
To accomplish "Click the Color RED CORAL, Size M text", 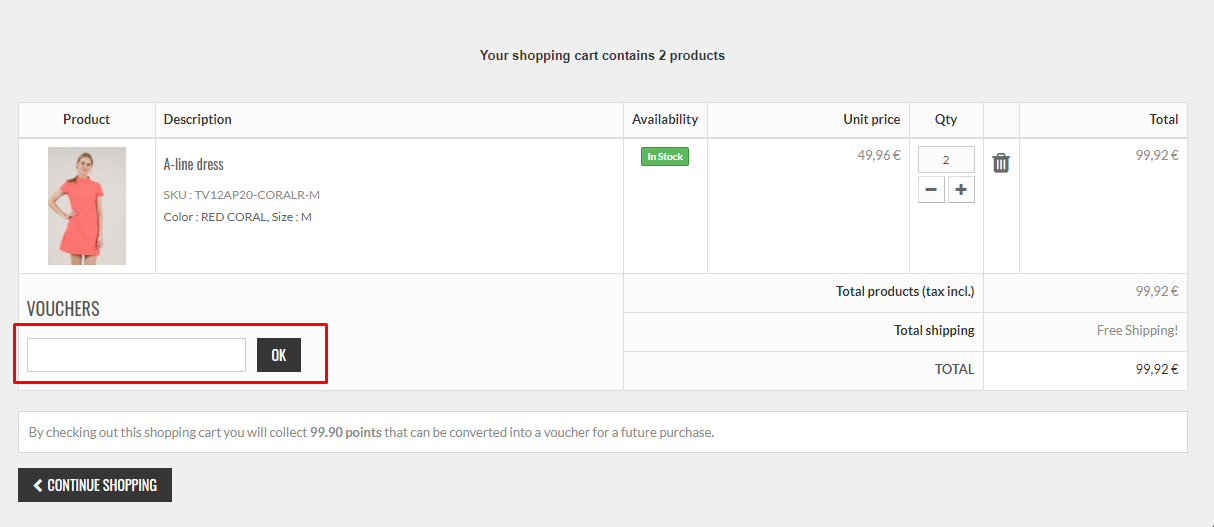I will coord(238,217).
